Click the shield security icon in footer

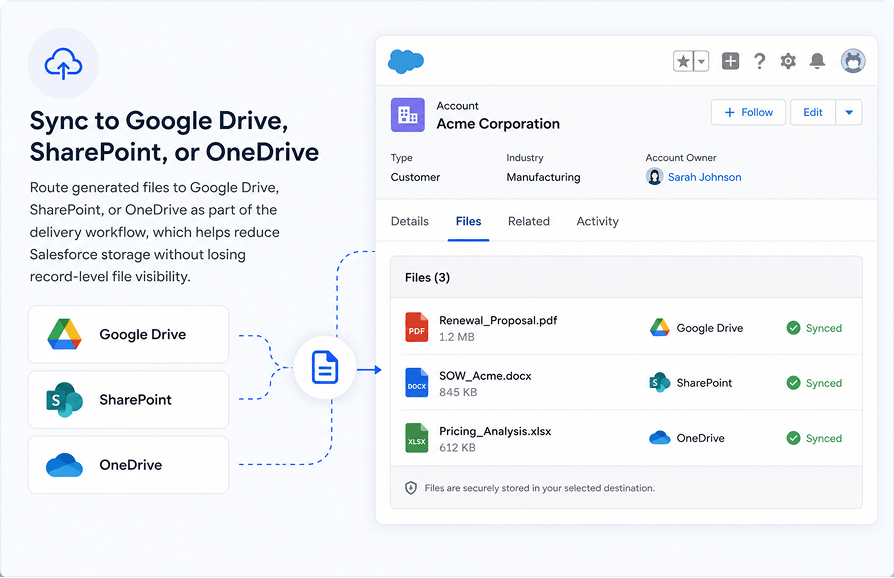411,488
